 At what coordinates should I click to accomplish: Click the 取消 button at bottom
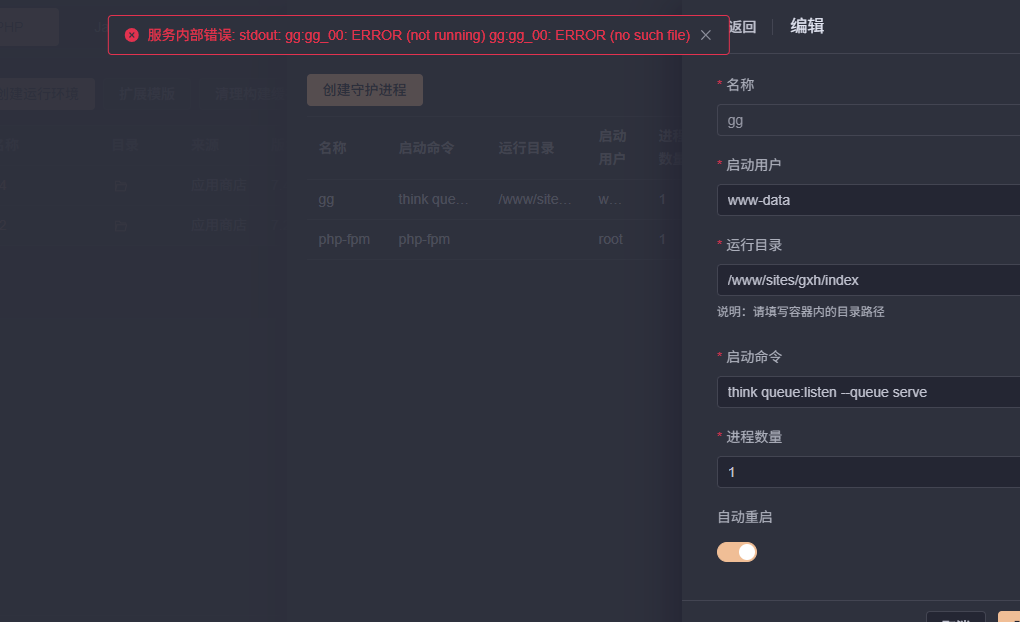pyautogui.click(x=956, y=617)
